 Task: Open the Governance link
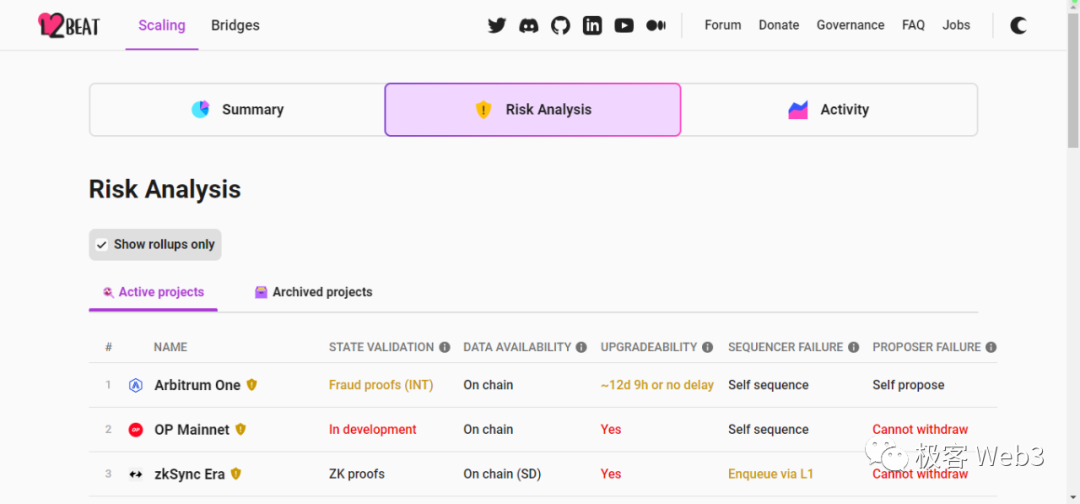click(850, 25)
